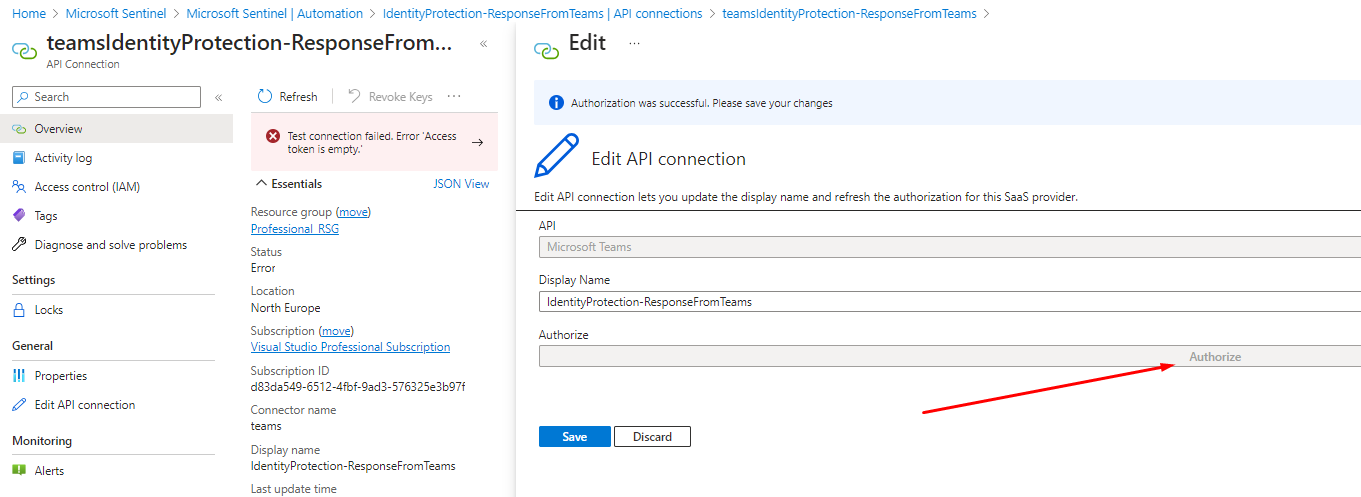
Task: Click the Revoke Keys icon
Action: click(354, 97)
